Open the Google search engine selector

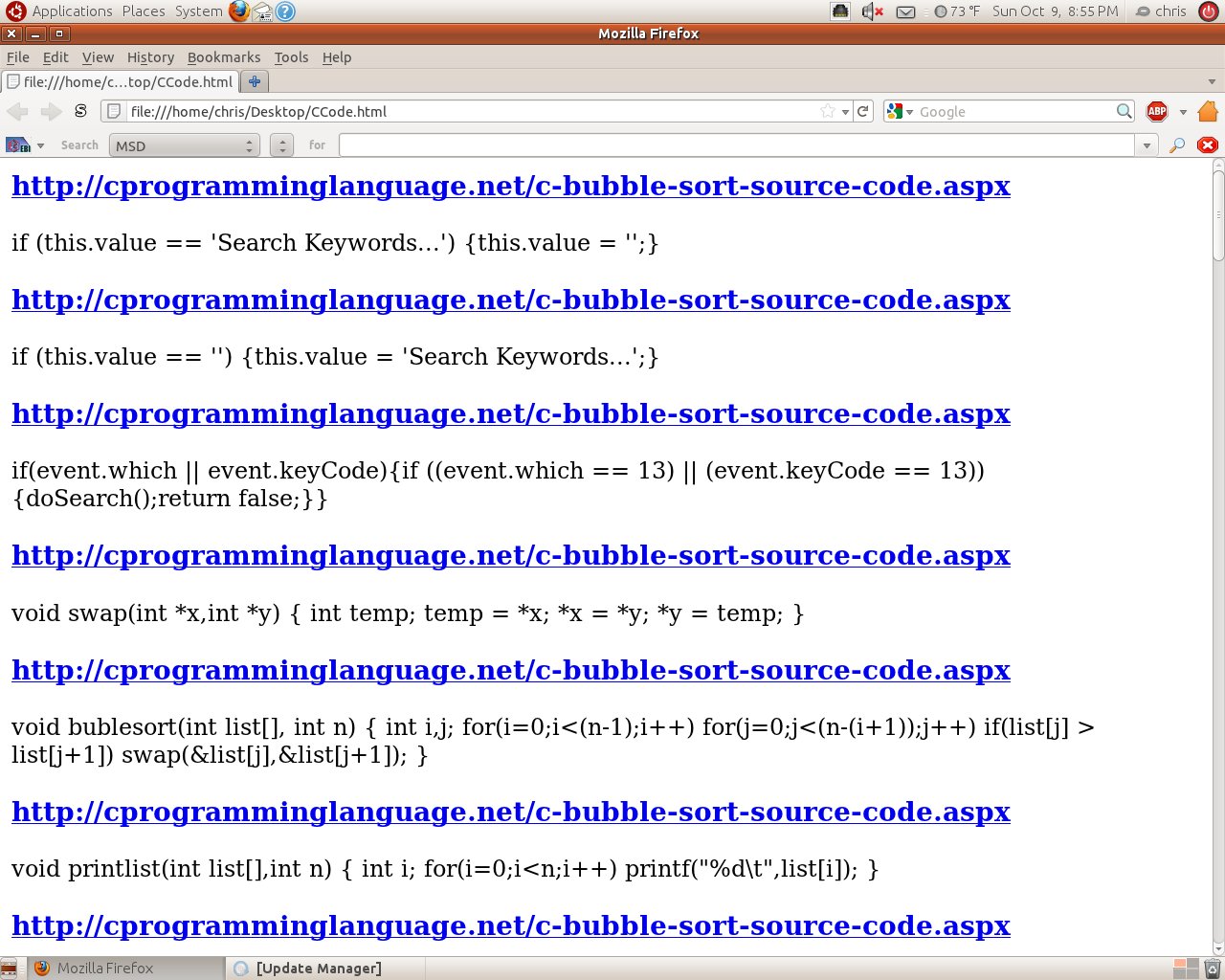coord(900,112)
